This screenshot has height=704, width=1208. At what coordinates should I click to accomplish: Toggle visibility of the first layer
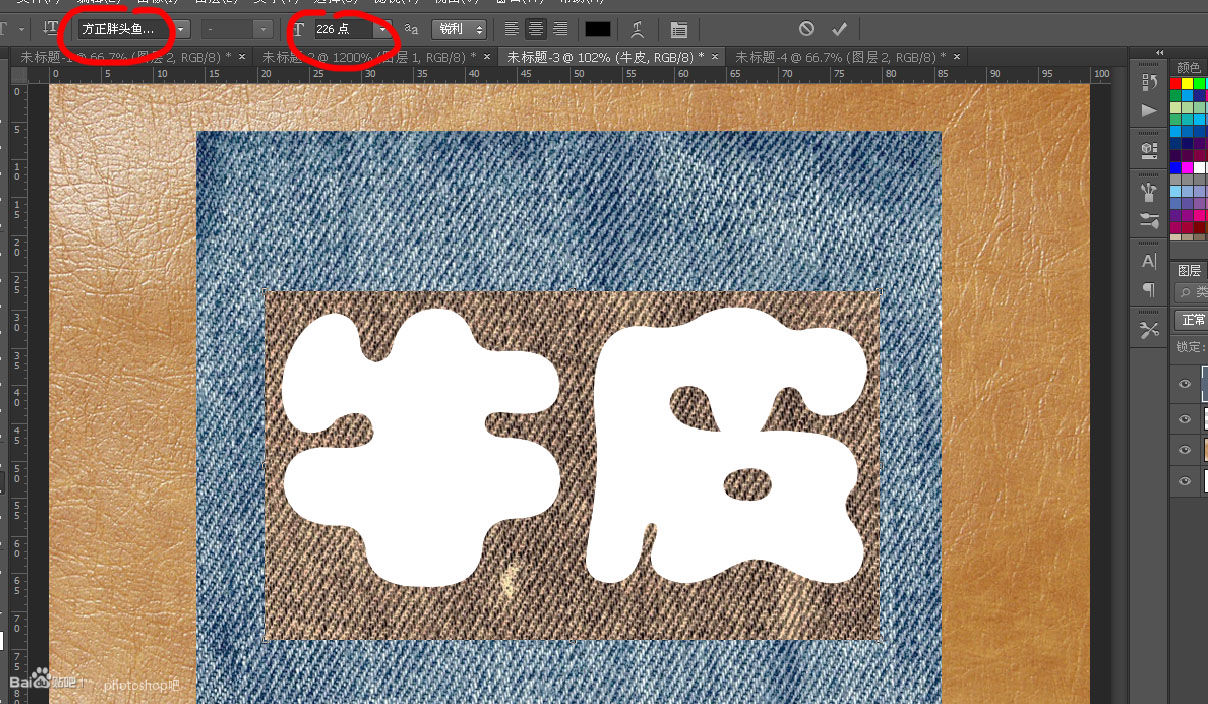pyautogui.click(x=1185, y=384)
